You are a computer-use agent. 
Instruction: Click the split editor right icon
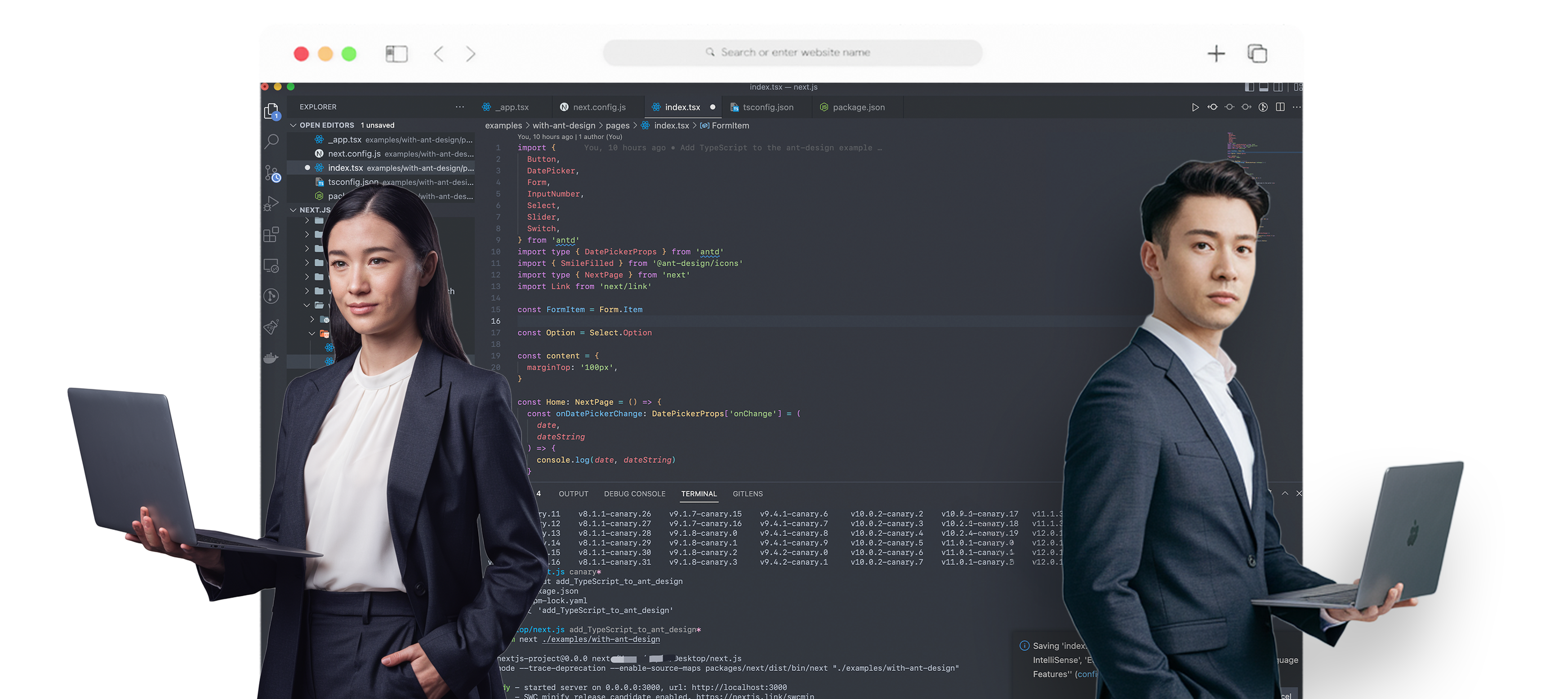tap(1280, 107)
